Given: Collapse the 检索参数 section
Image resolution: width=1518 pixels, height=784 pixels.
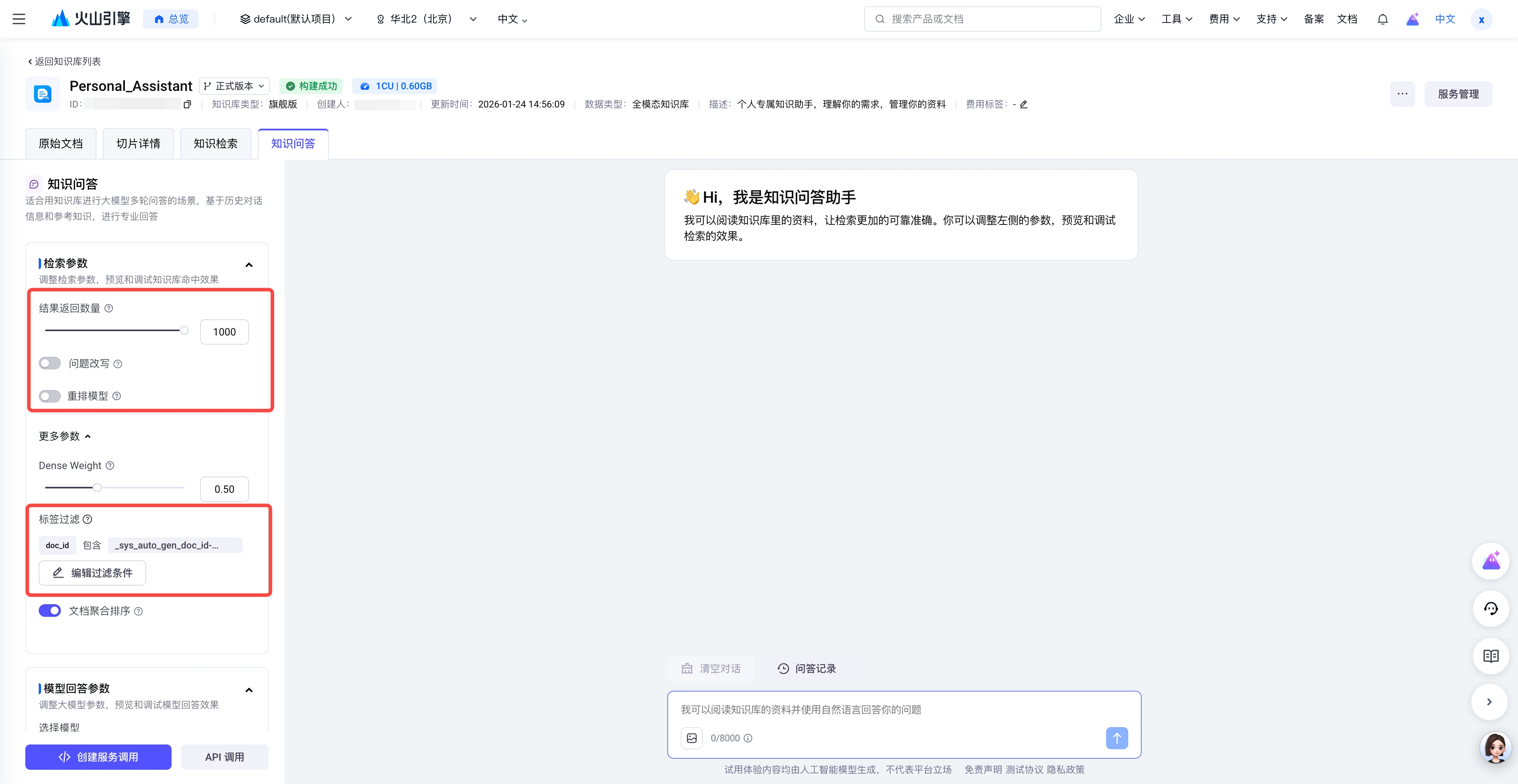Looking at the screenshot, I should point(249,265).
